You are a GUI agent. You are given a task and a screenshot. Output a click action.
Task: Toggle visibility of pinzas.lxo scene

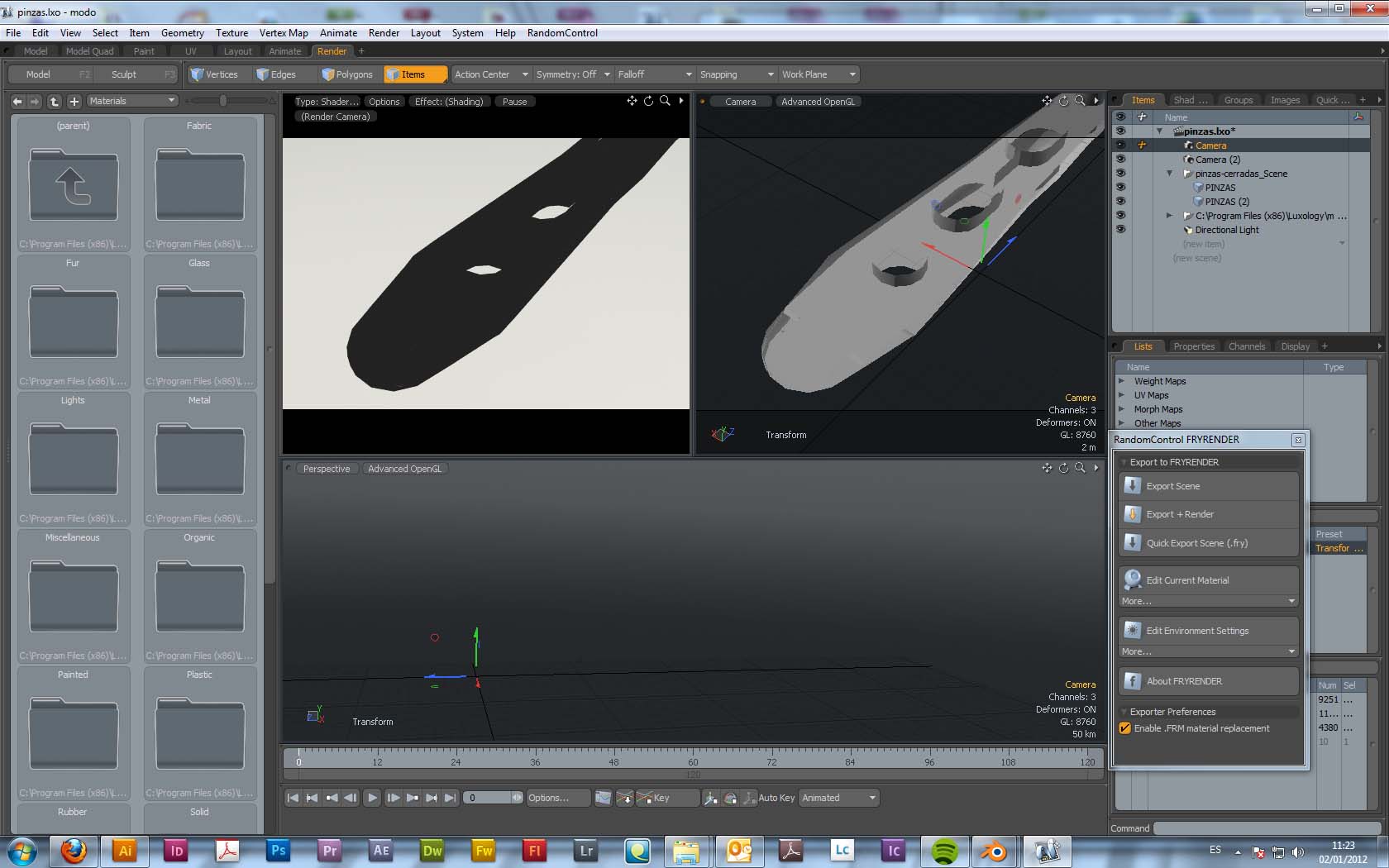click(x=1121, y=131)
